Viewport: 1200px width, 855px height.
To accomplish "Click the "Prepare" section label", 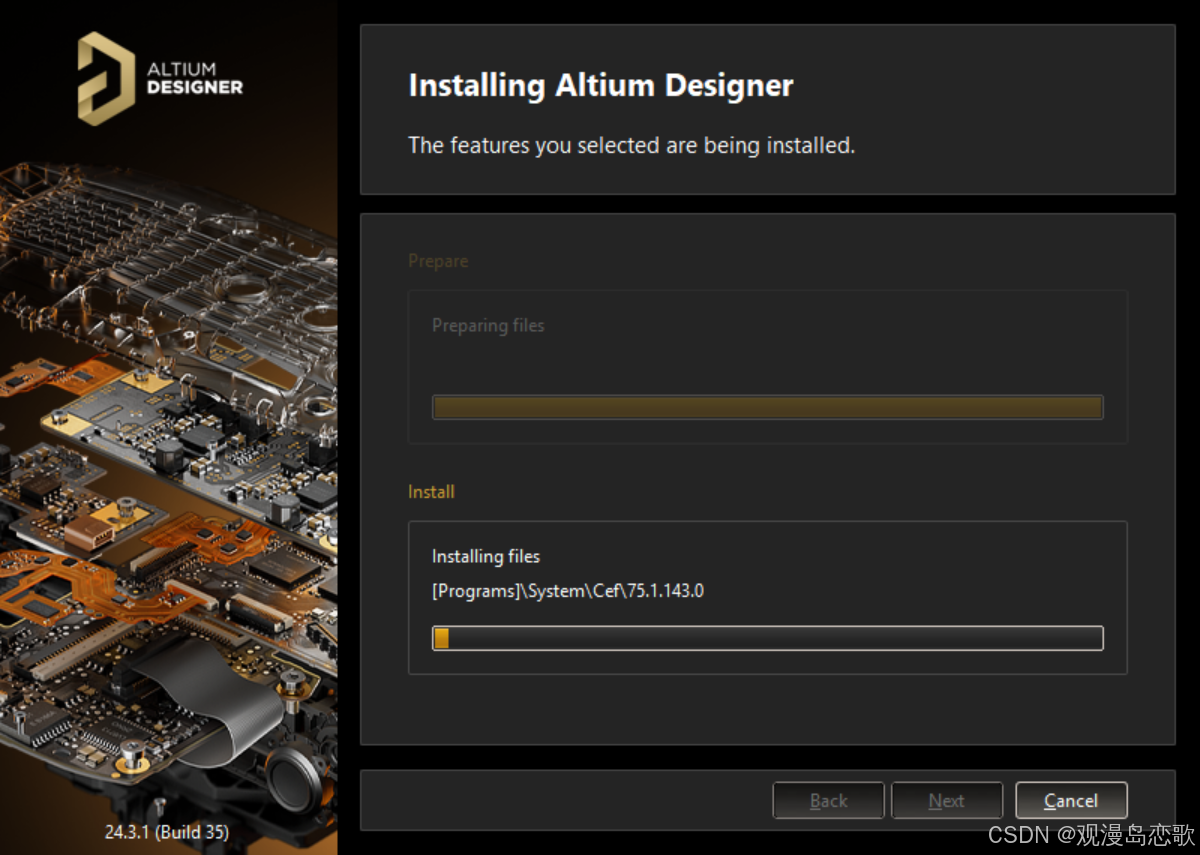I will tap(438, 261).
